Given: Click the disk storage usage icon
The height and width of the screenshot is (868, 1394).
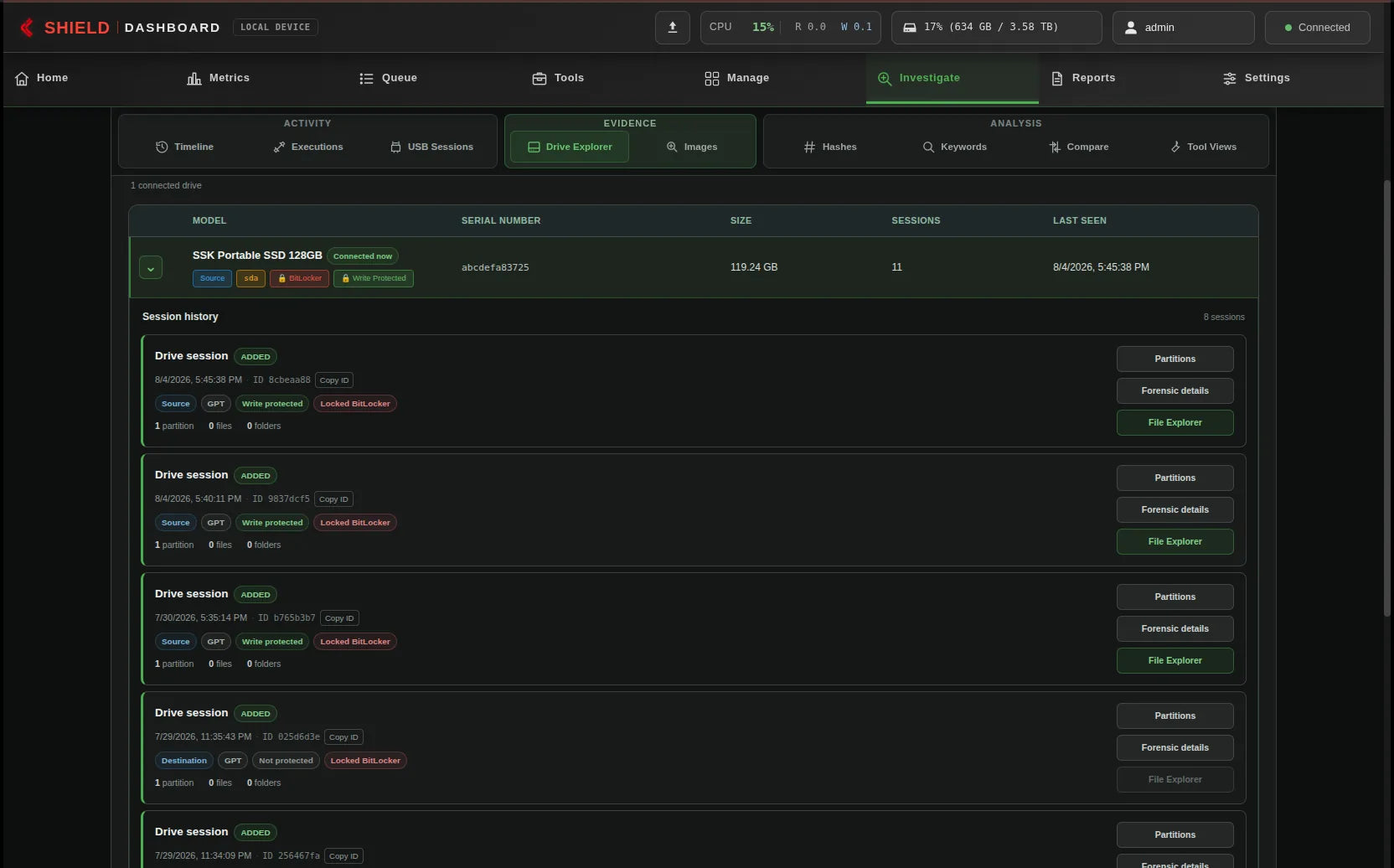Looking at the screenshot, I should (x=909, y=28).
